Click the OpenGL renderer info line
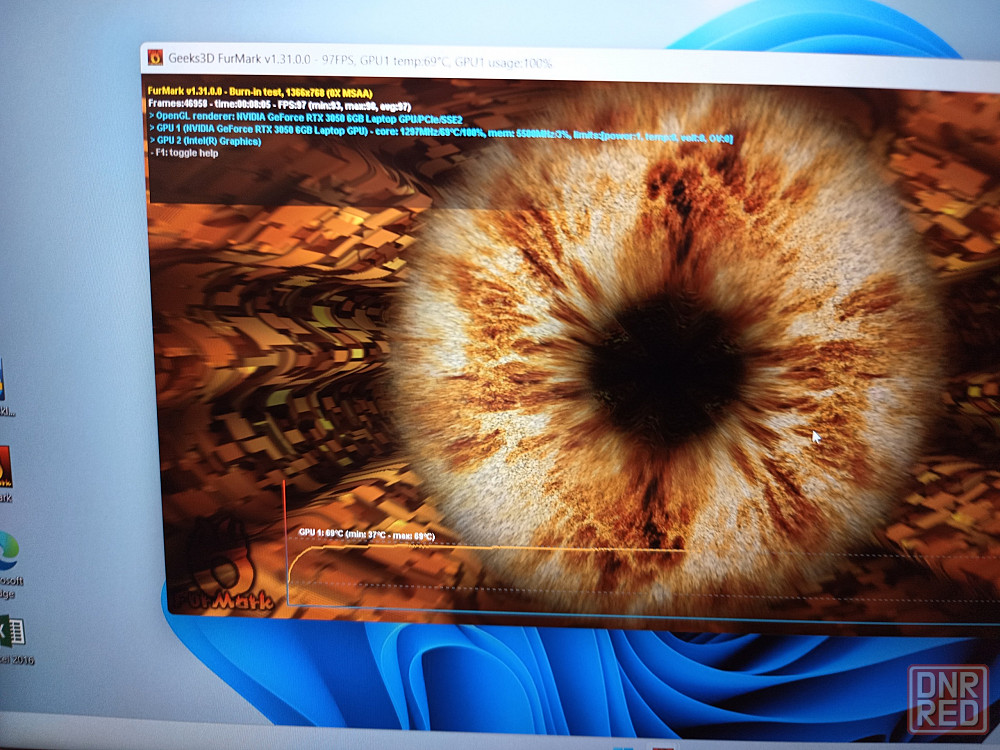The height and width of the screenshot is (750, 1000). [x=305, y=117]
